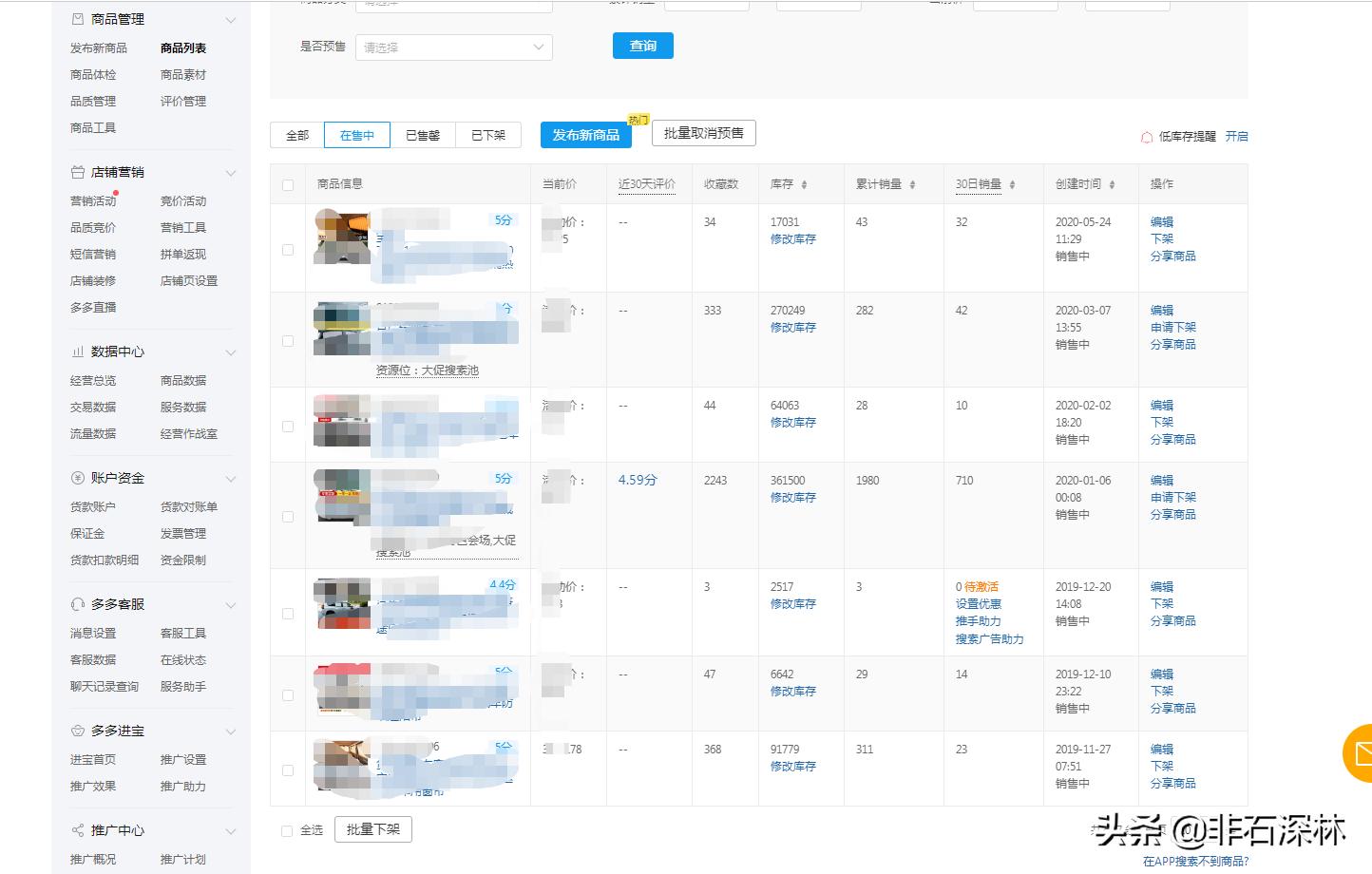Check the first product row checkbox
This screenshot has width=1372, height=874.
point(288,249)
